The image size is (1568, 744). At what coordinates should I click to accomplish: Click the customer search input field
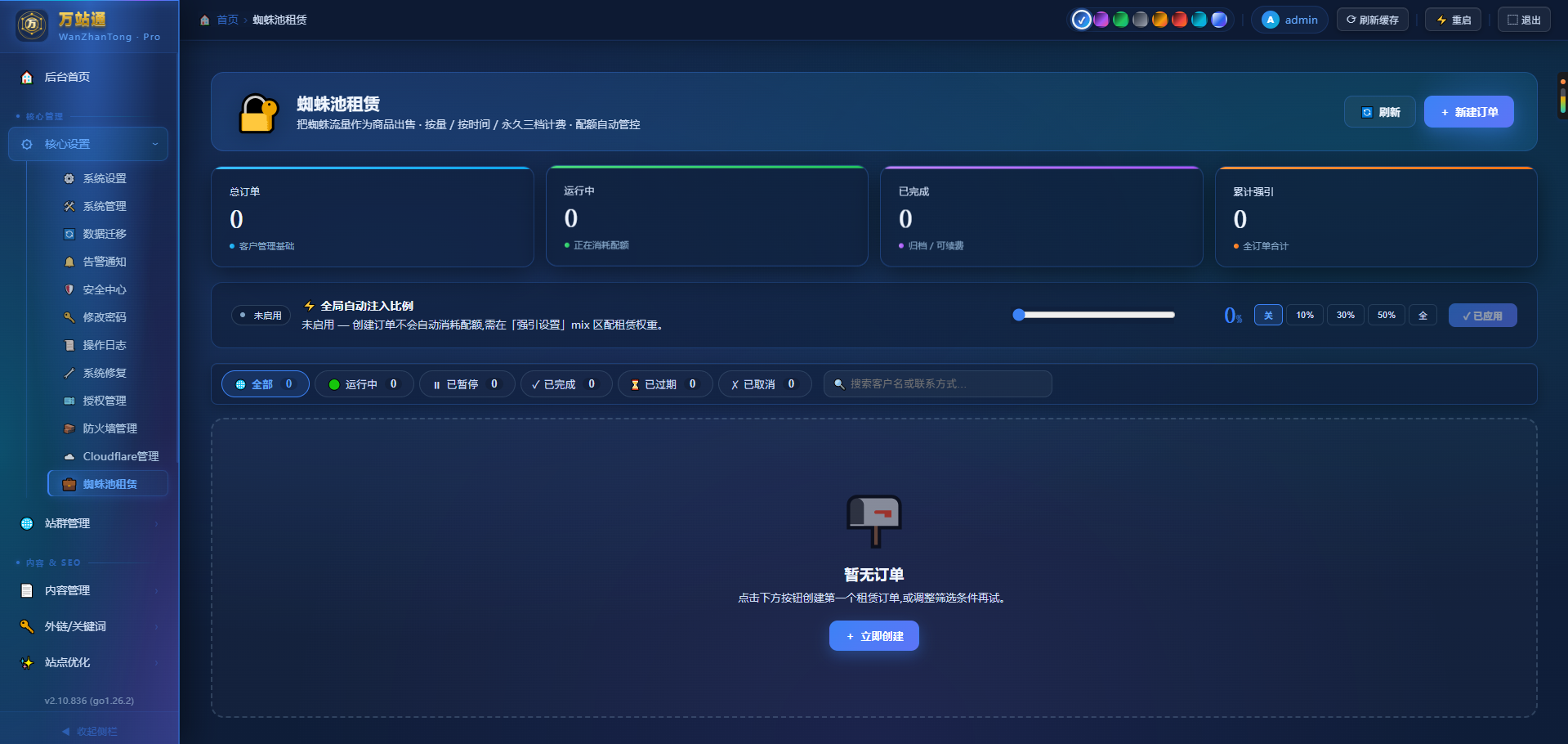click(937, 384)
